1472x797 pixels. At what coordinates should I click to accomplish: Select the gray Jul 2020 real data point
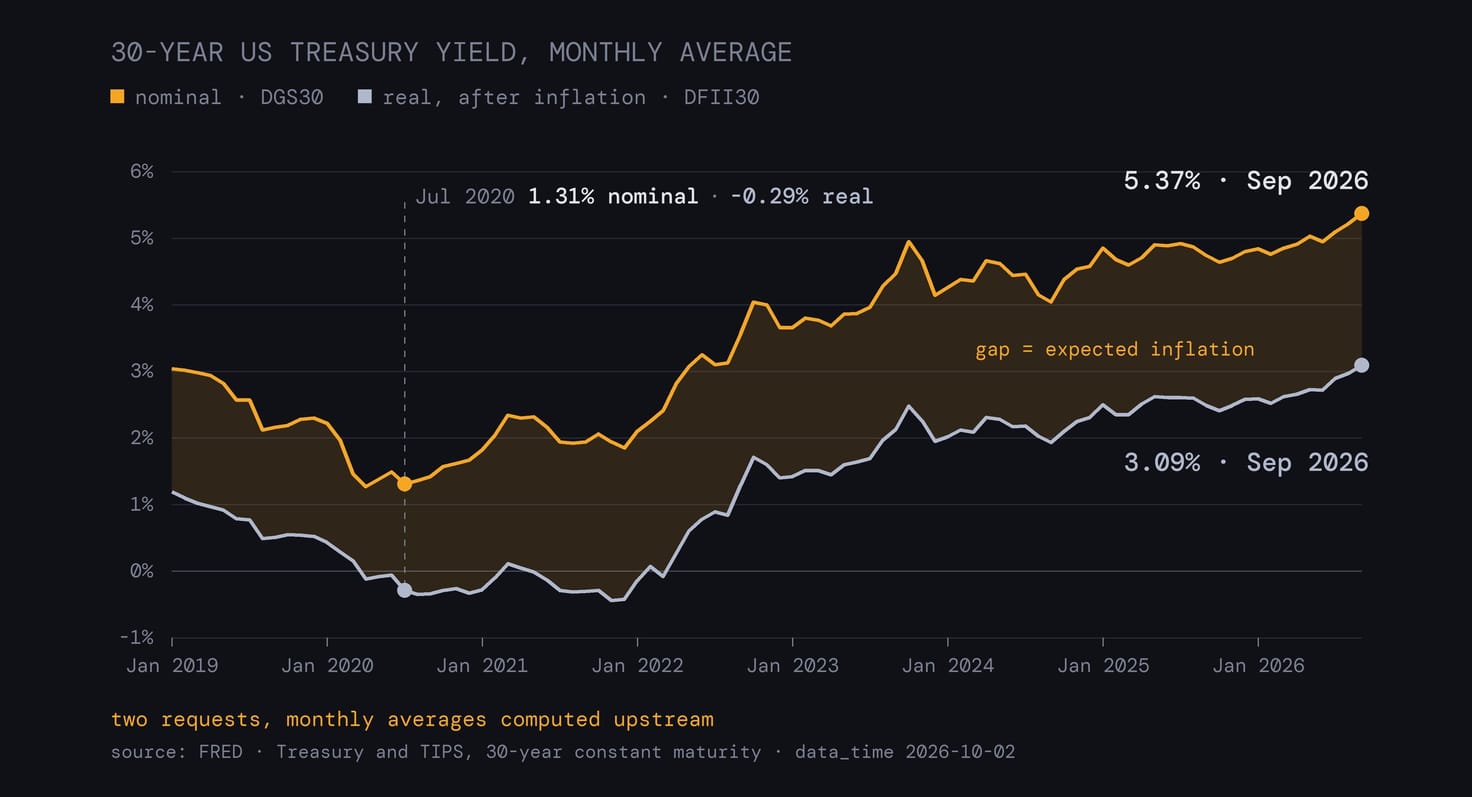pyautogui.click(x=404, y=590)
